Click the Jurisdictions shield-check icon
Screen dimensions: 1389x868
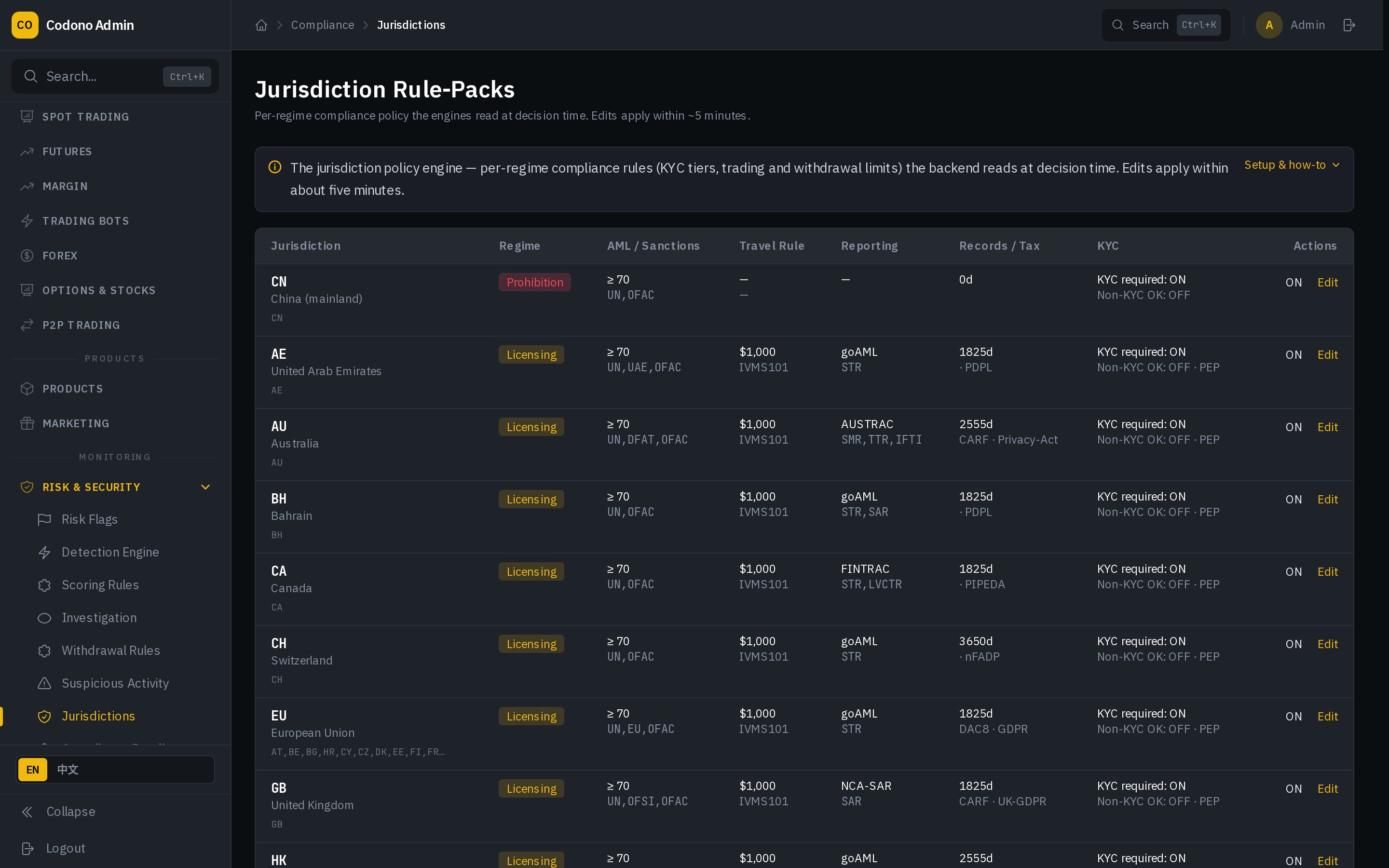pos(44,716)
